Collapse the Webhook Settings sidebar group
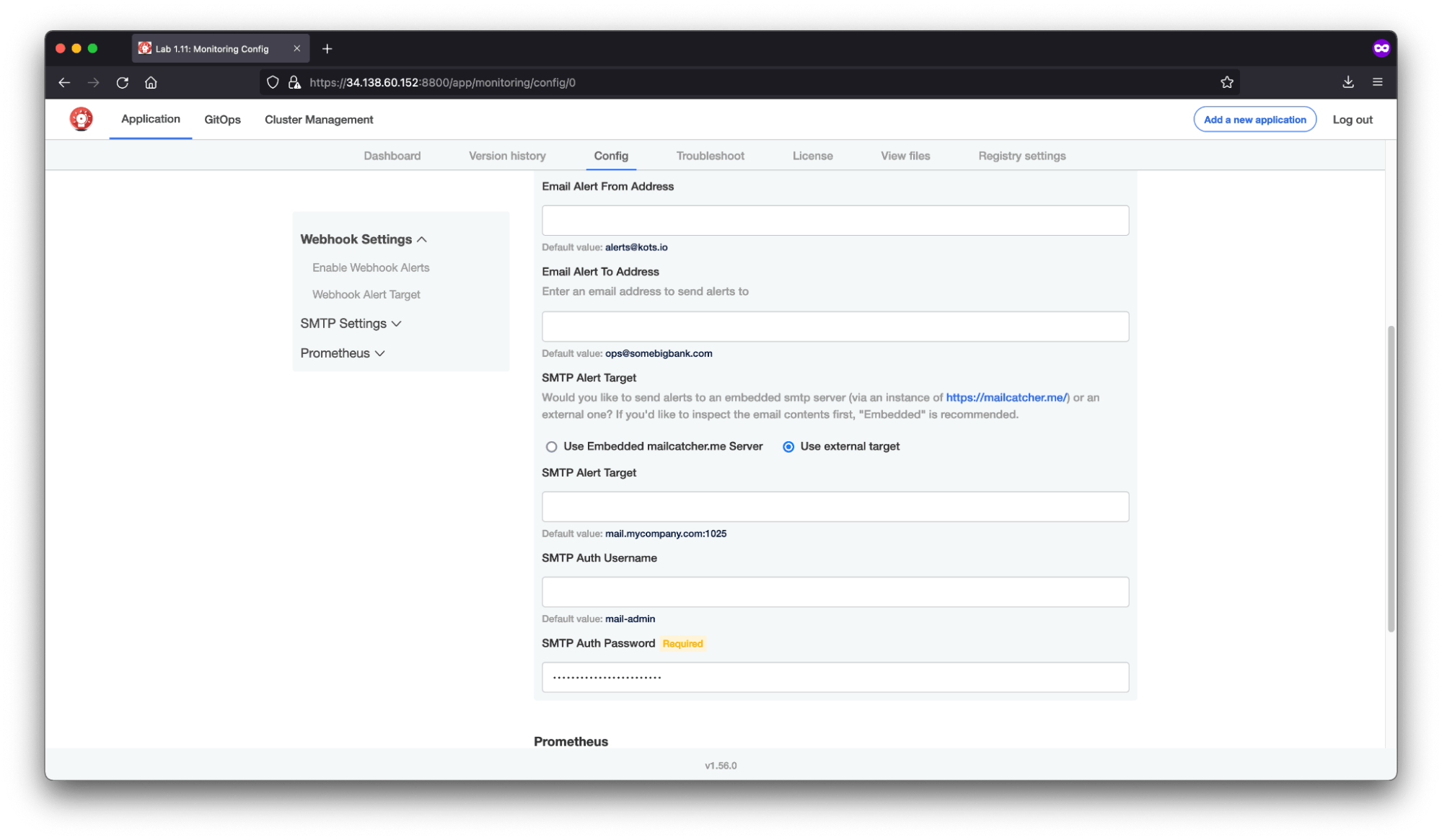Image resolution: width=1442 pixels, height=840 pixels. click(x=364, y=239)
